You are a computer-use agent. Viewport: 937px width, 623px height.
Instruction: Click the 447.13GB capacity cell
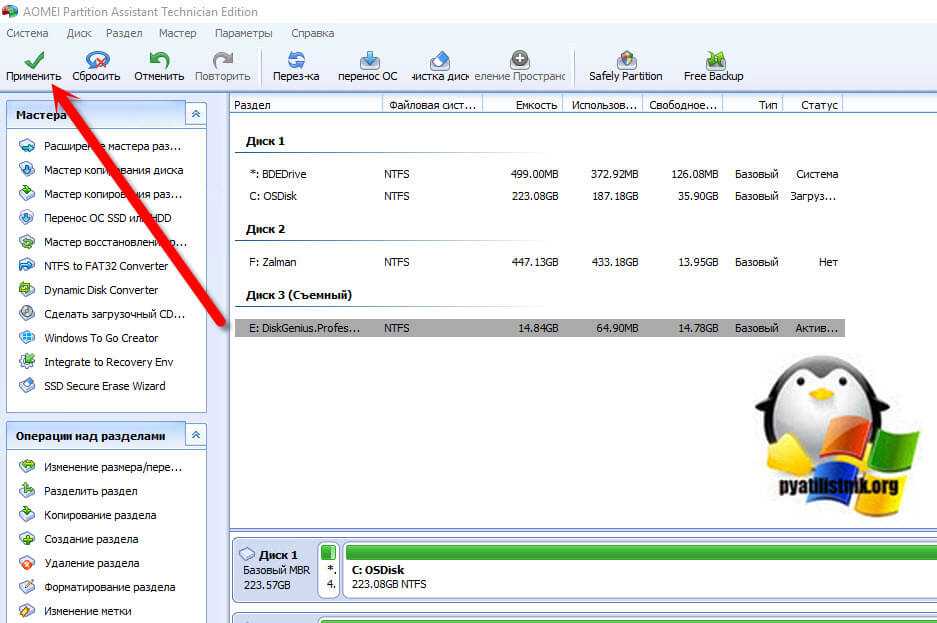click(x=535, y=262)
